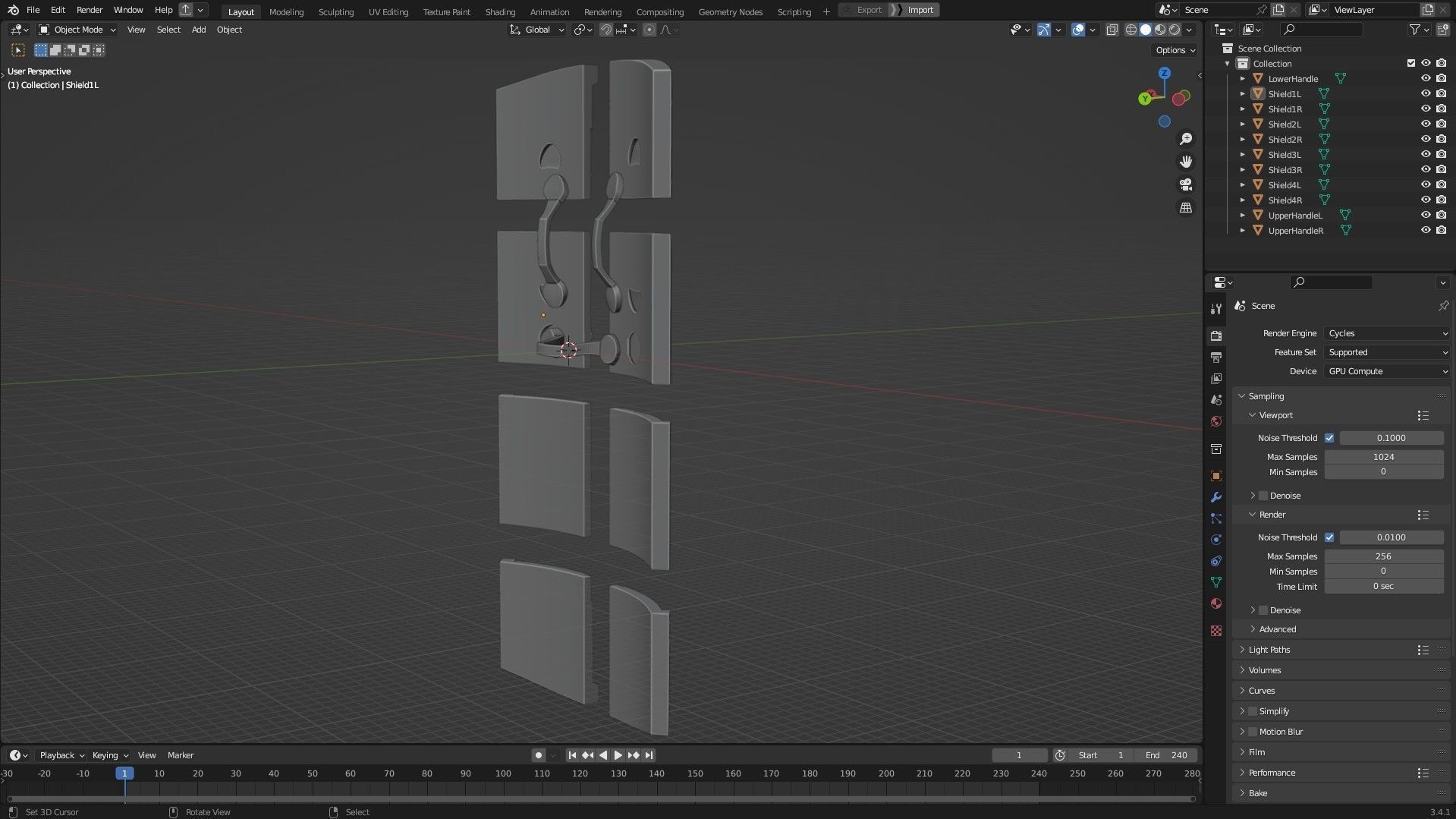
Task: Switch to the Modeling workspace tab
Action: [x=286, y=11]
